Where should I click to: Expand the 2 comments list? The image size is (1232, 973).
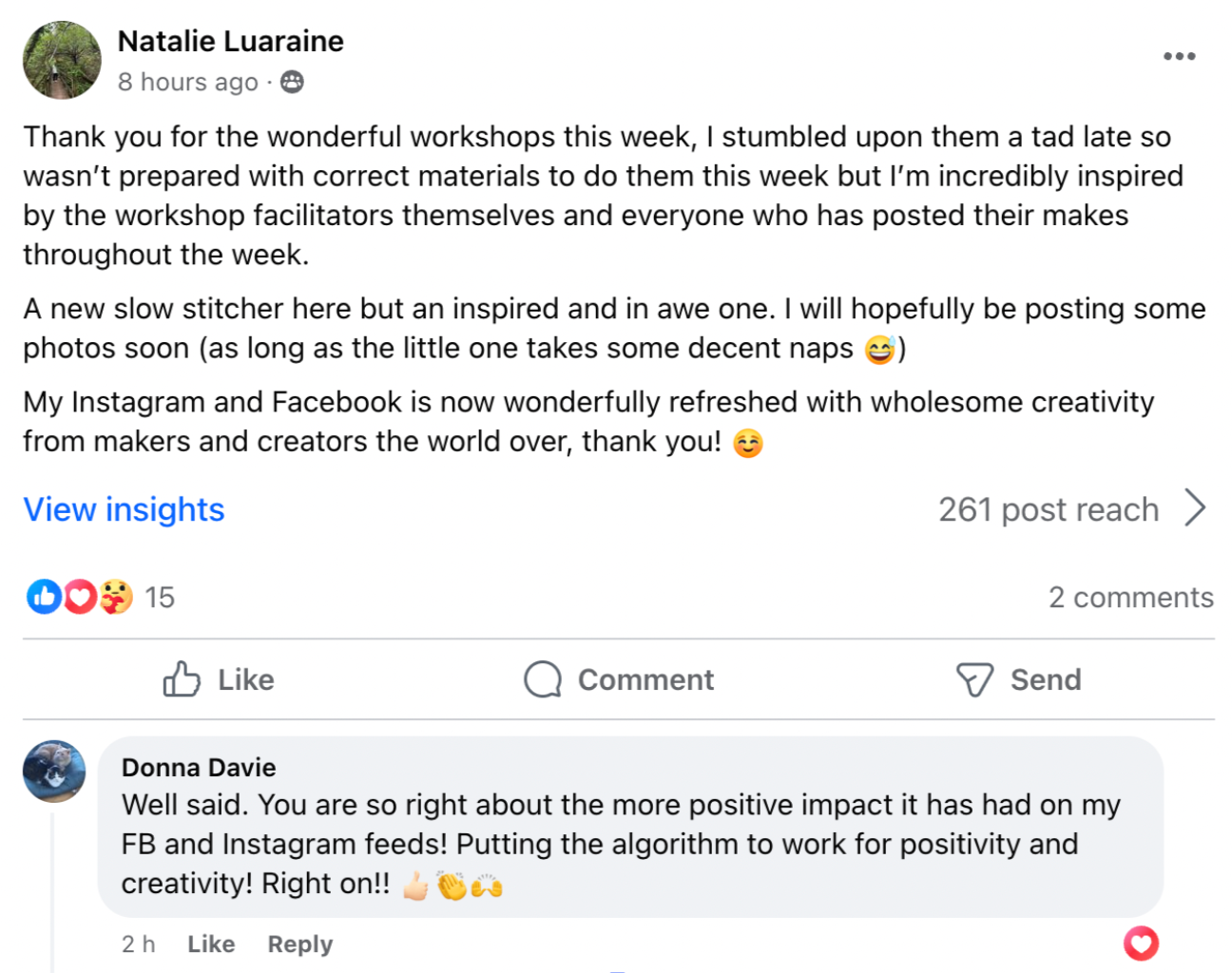(1130, 597)
